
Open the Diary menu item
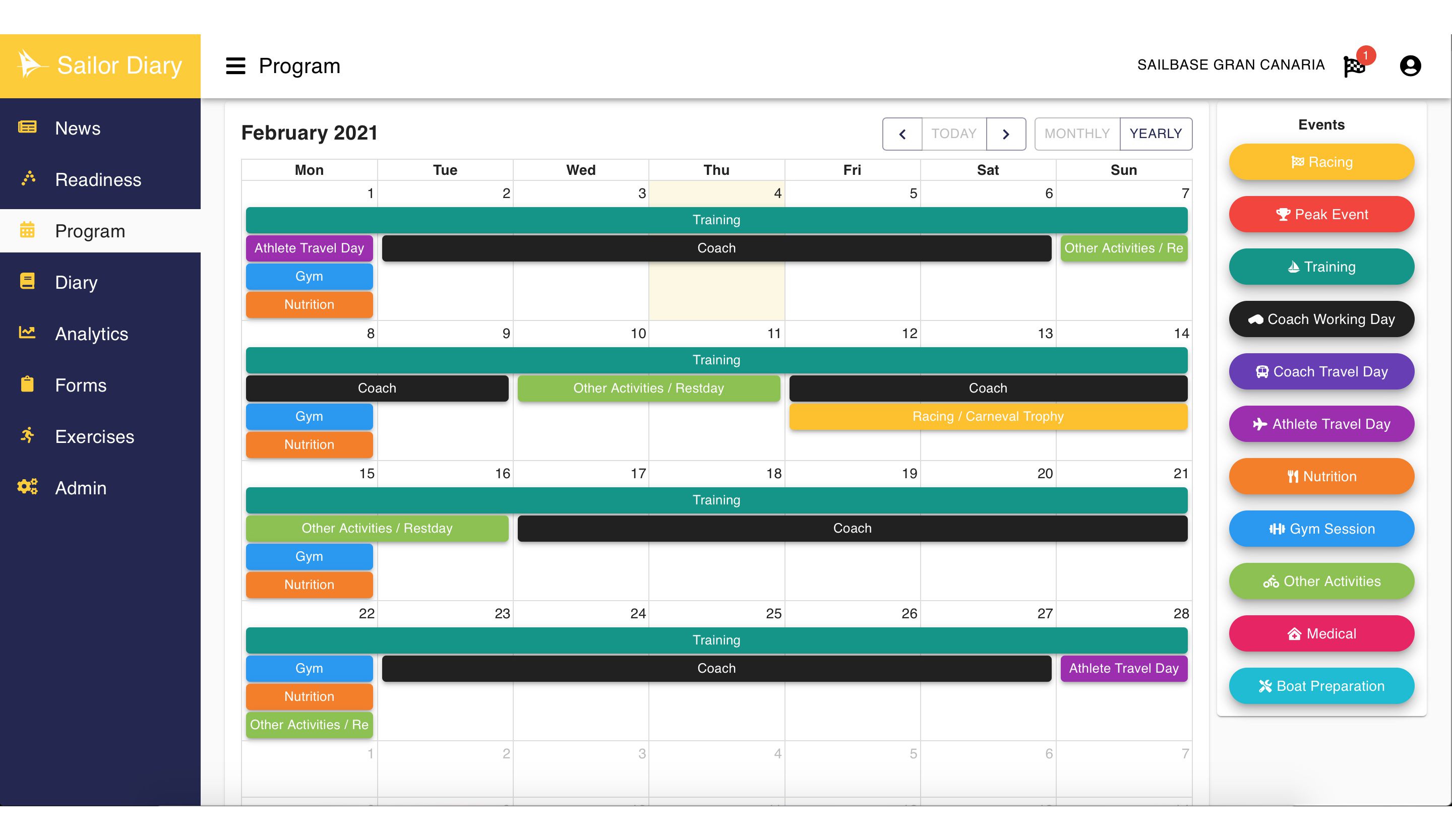pos(100,282)
